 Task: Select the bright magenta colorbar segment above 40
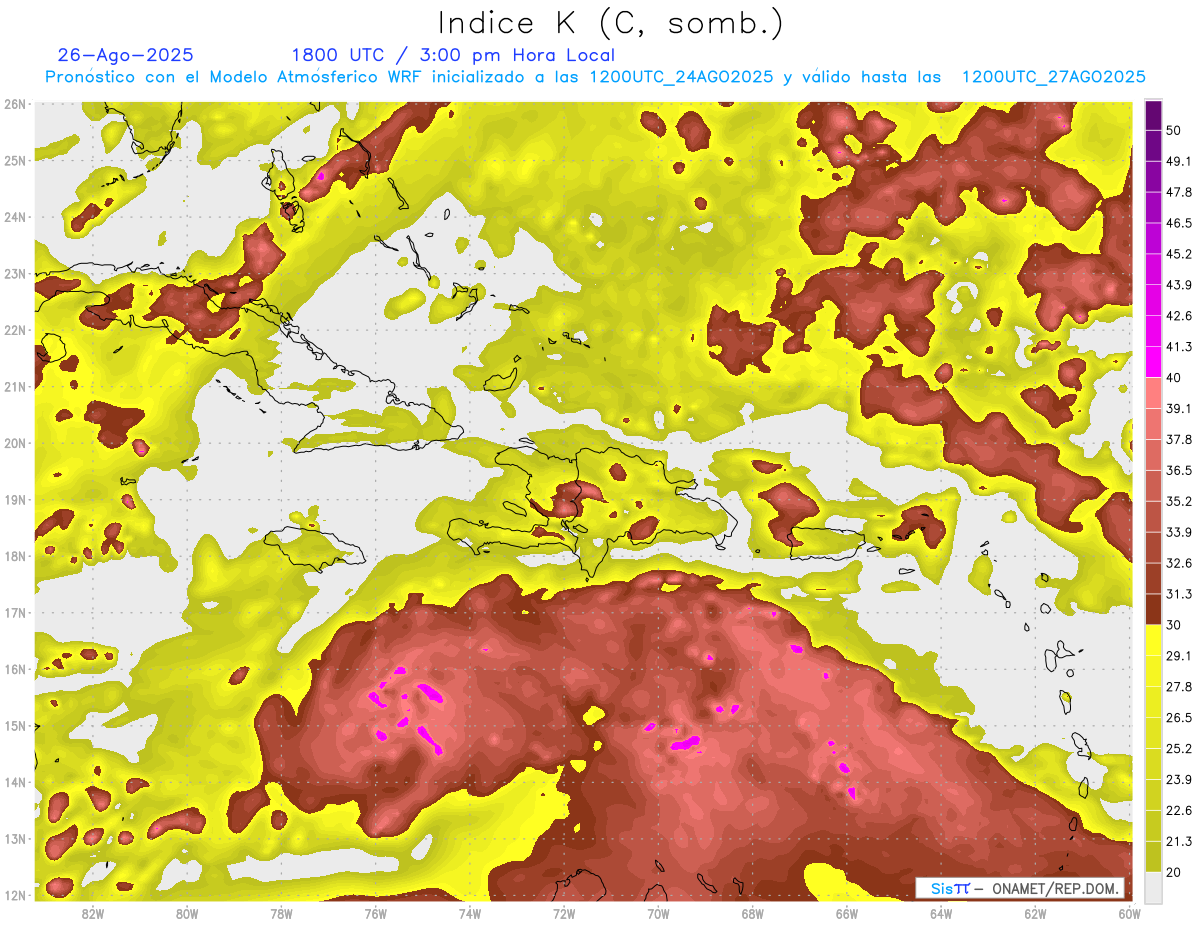point(1153,361)
